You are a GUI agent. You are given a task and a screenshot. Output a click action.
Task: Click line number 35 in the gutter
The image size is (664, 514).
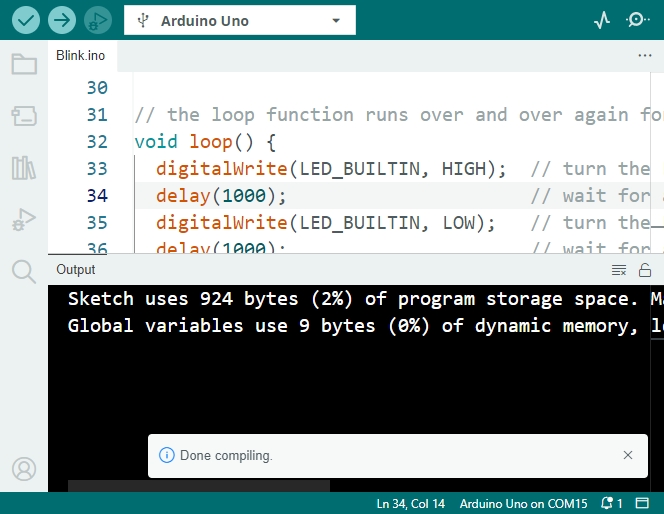(x=97, y=223)
